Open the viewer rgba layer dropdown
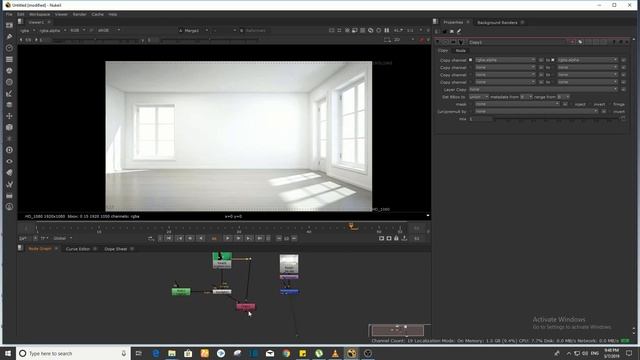 coord(28,31)
